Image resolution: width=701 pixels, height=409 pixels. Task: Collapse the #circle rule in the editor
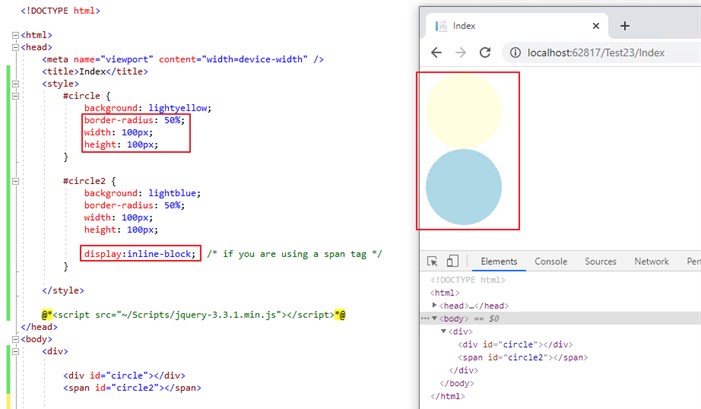(15, 96)
